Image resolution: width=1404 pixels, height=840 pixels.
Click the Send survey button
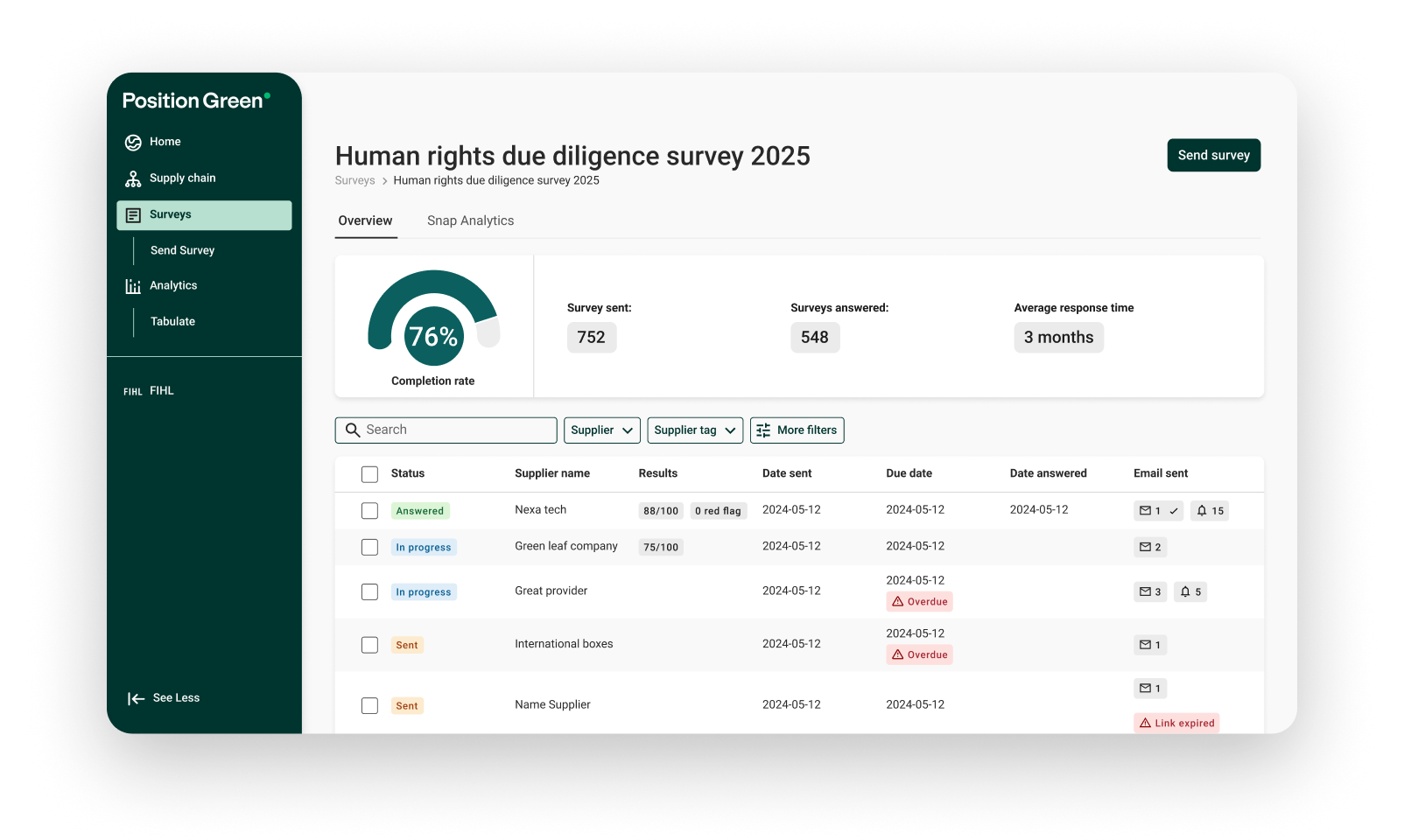click(x=1213, y=155)
